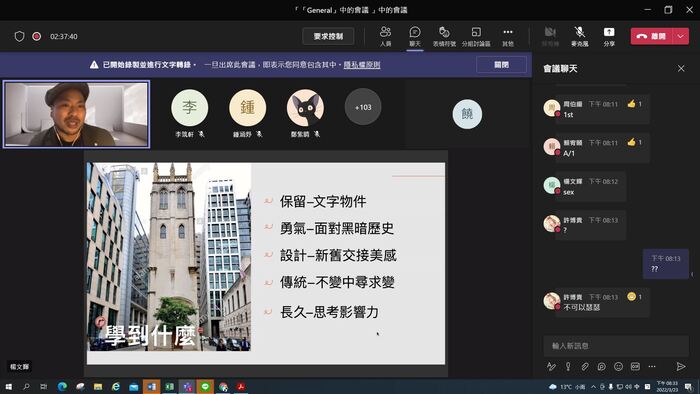Open the People (人員) participants panel
This screenshot has width=700, height=394.
[385, 36]
